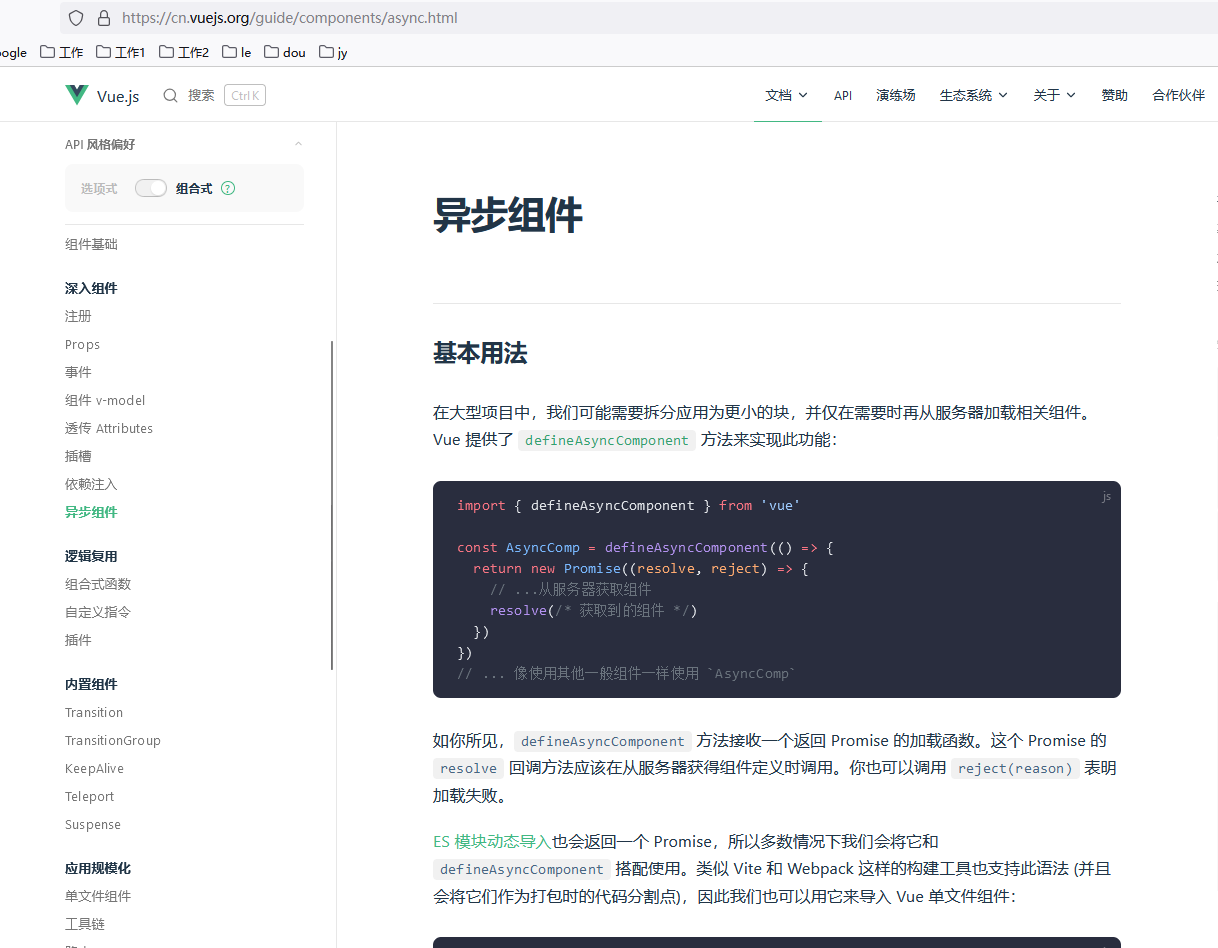This screenshot has height=948, width=1218.
Task: Open the le bookmark folder
Action: [x=238, y=52]
